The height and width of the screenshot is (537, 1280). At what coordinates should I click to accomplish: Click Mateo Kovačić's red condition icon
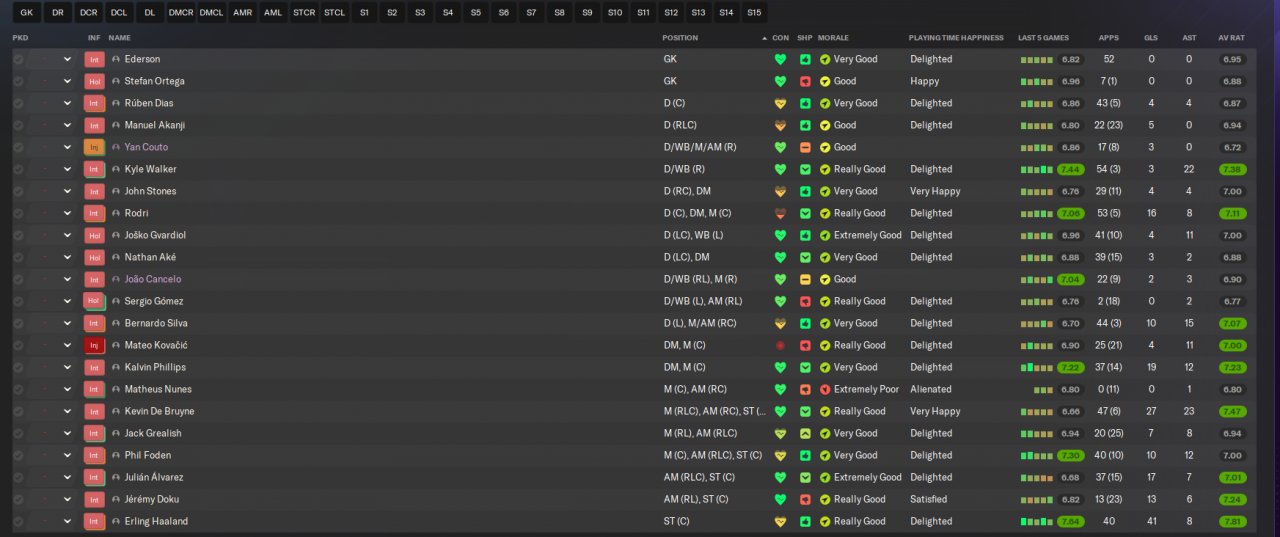[780, 345]
